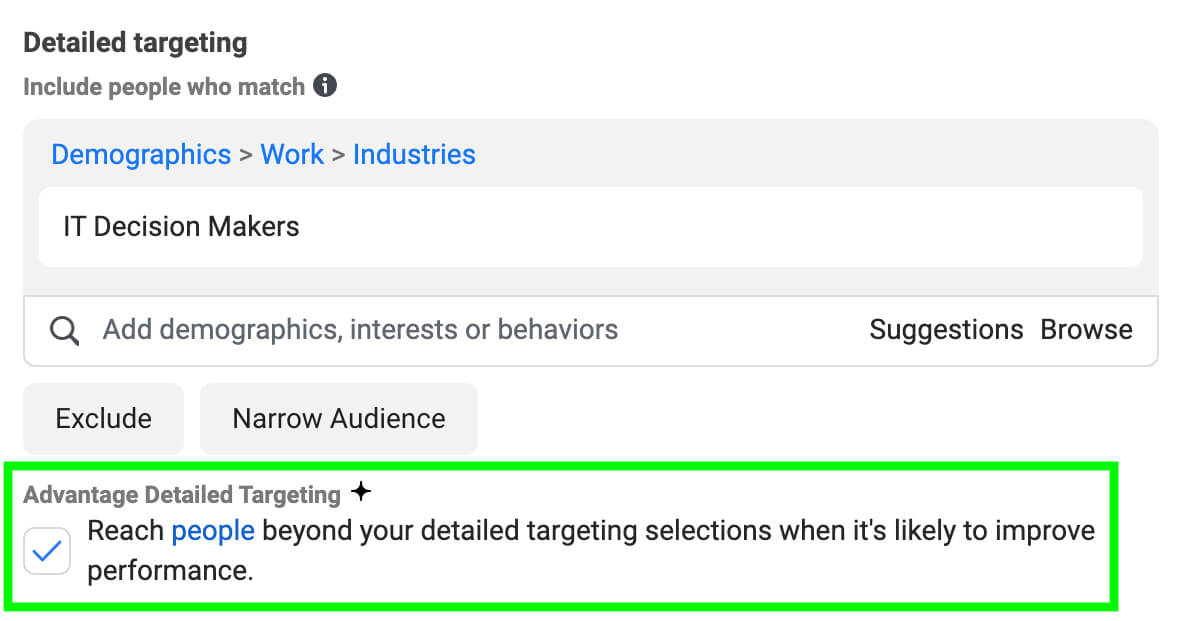Go to the Work breadcrumb level
The width and height of the screenshot is (1181, 621).
point(292,155)
